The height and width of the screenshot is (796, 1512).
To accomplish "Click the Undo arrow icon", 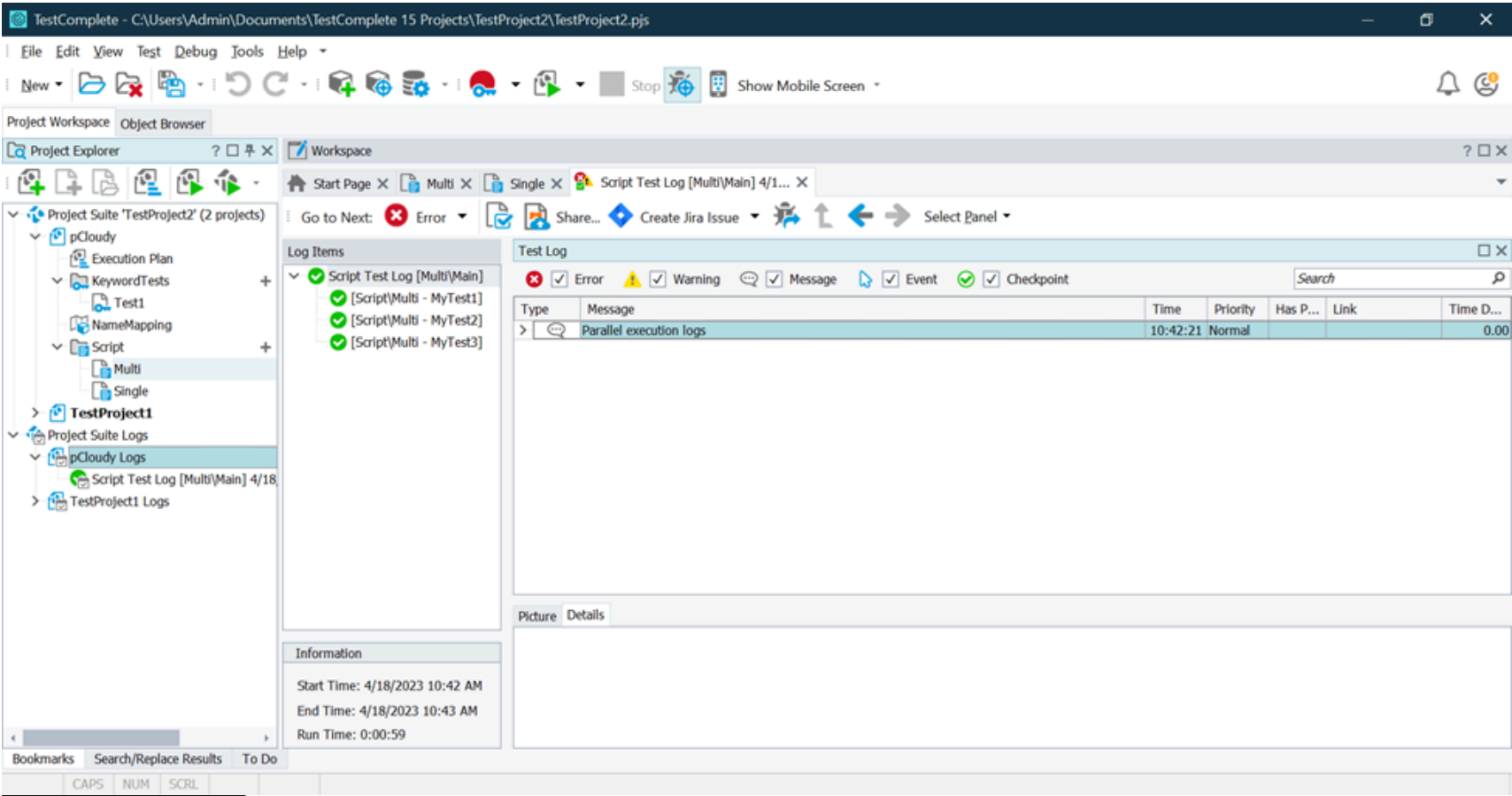I will [x=237, y=85].
